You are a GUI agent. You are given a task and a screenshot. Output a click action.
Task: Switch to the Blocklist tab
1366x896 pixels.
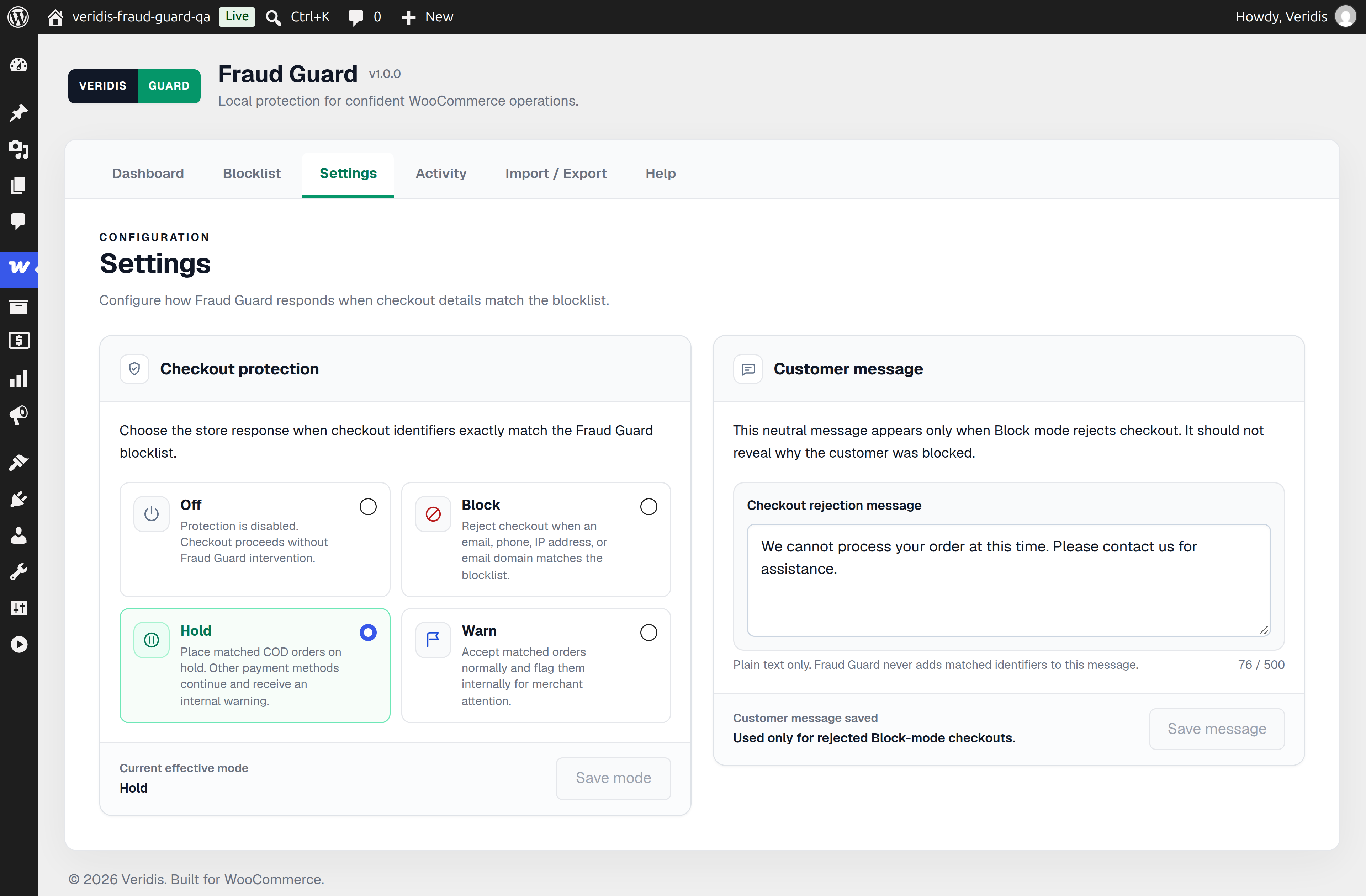tap(252, 173)
